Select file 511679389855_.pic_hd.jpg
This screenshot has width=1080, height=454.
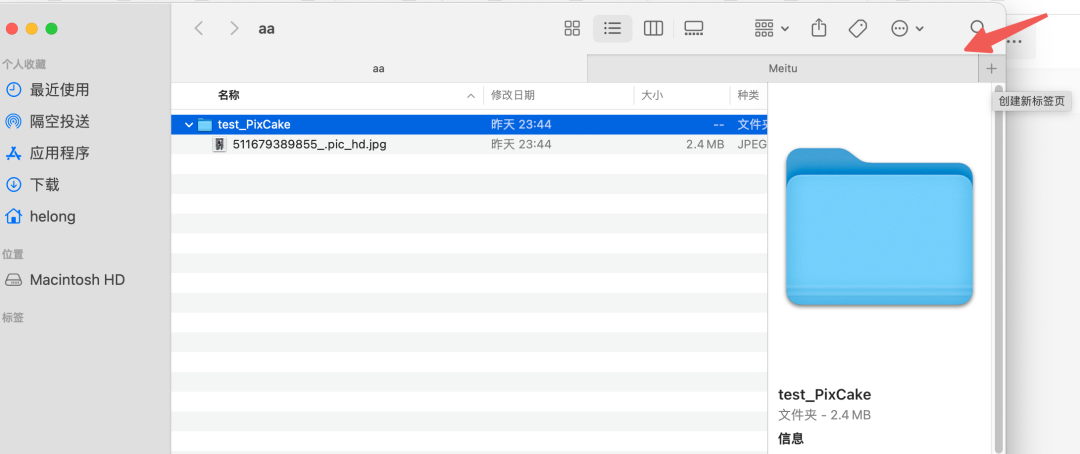coord(309,144)
